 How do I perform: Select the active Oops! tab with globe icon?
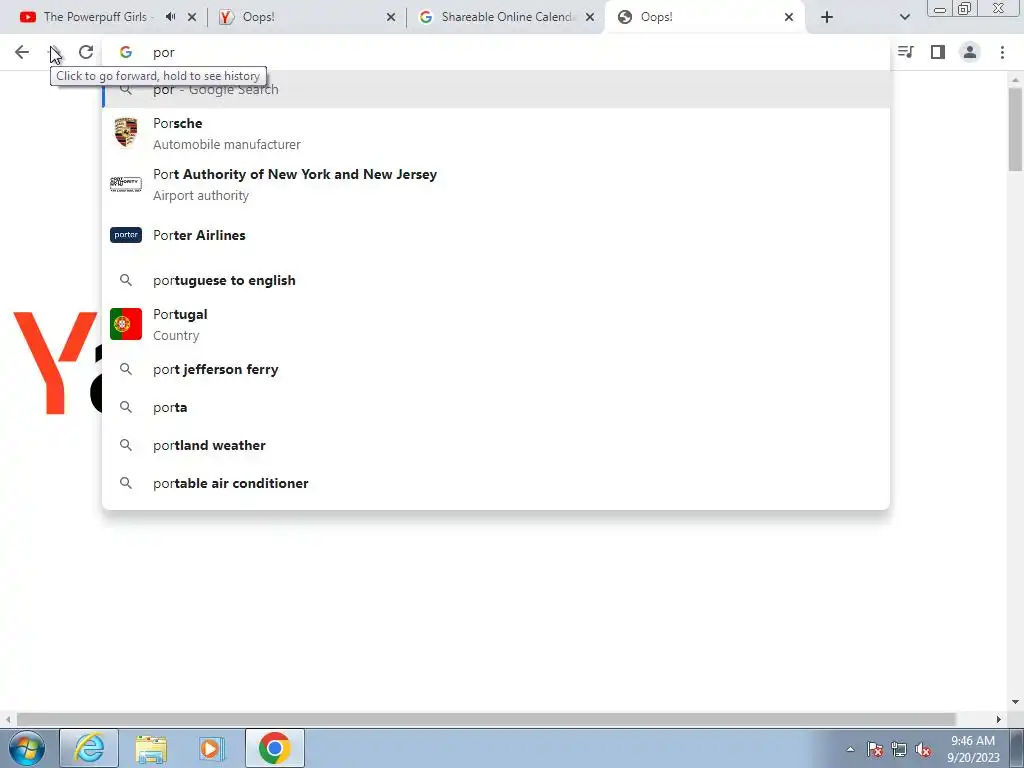705,17
